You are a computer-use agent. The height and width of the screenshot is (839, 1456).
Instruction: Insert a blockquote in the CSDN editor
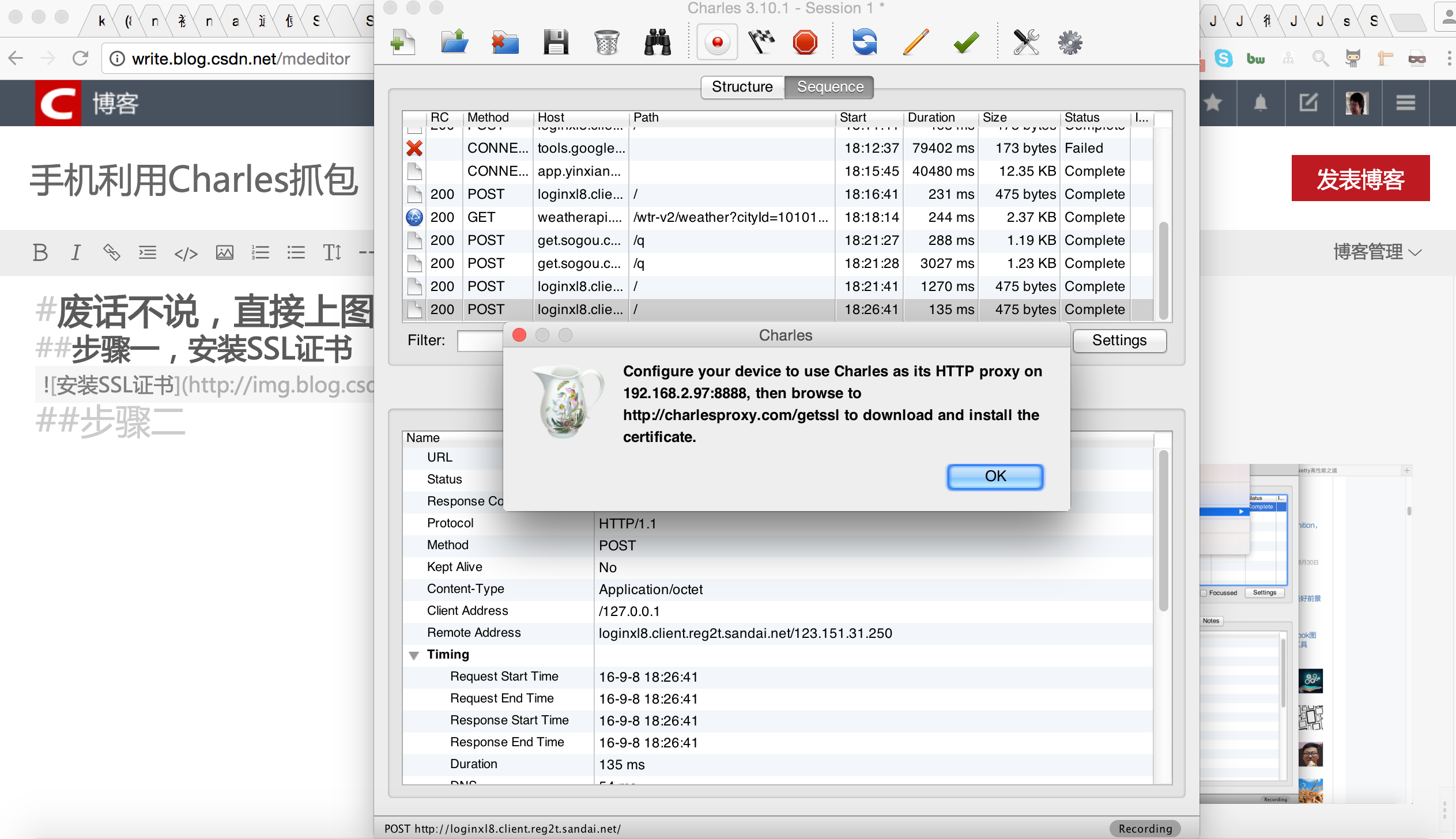(x=148, y=252)
